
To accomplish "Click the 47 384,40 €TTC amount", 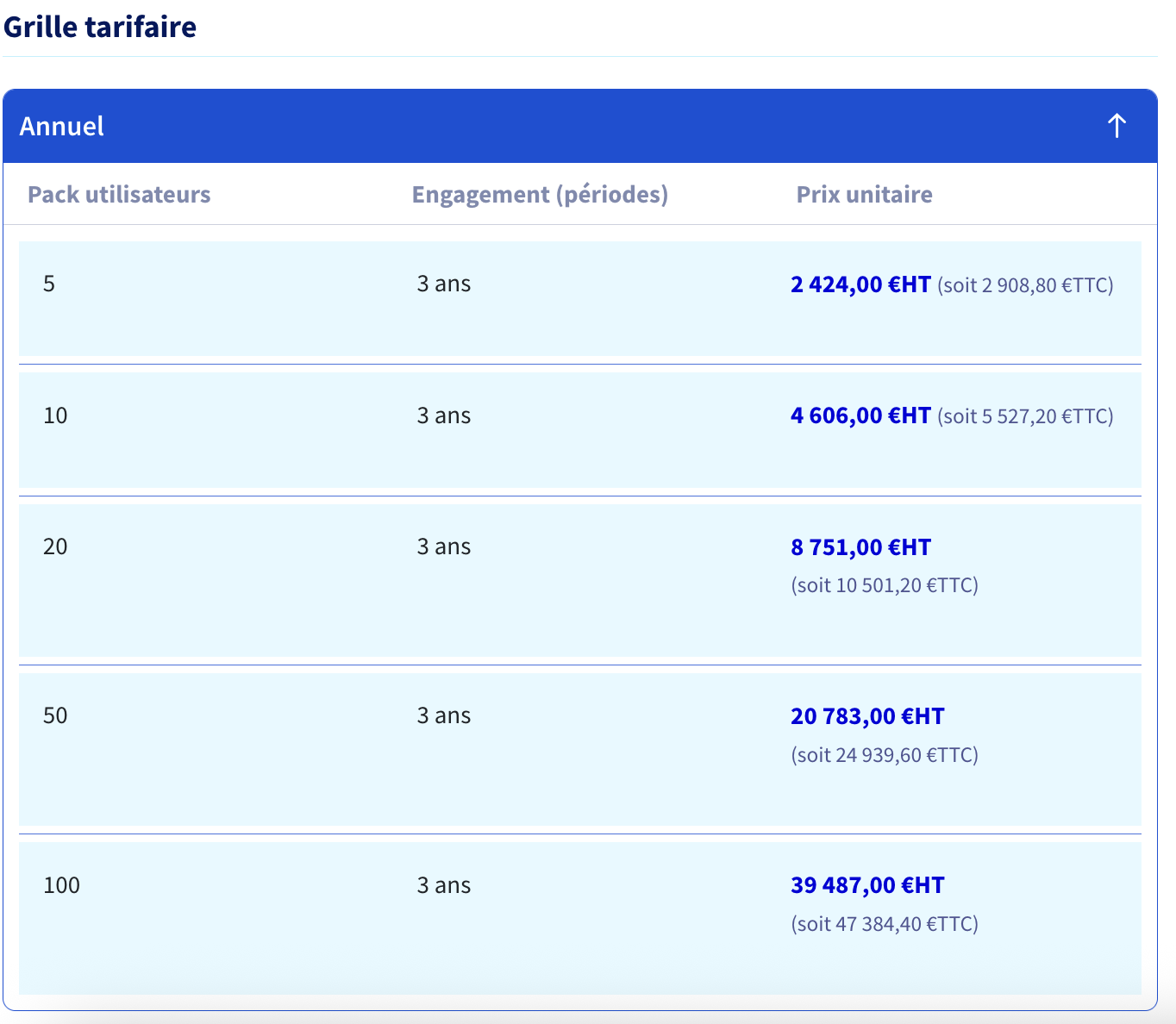I will pyautogui.click(x=885, y=924).
